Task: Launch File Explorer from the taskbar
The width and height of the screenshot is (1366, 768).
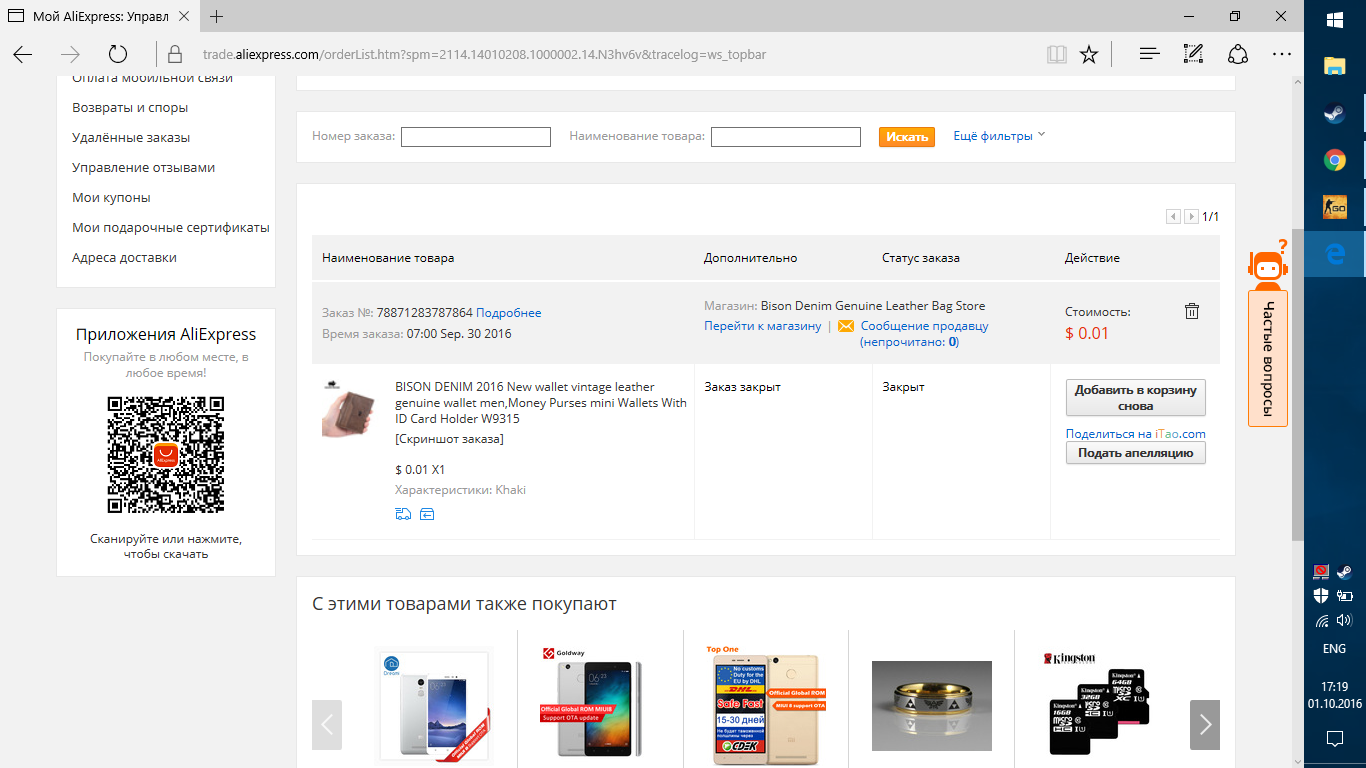Action: 1334,67
